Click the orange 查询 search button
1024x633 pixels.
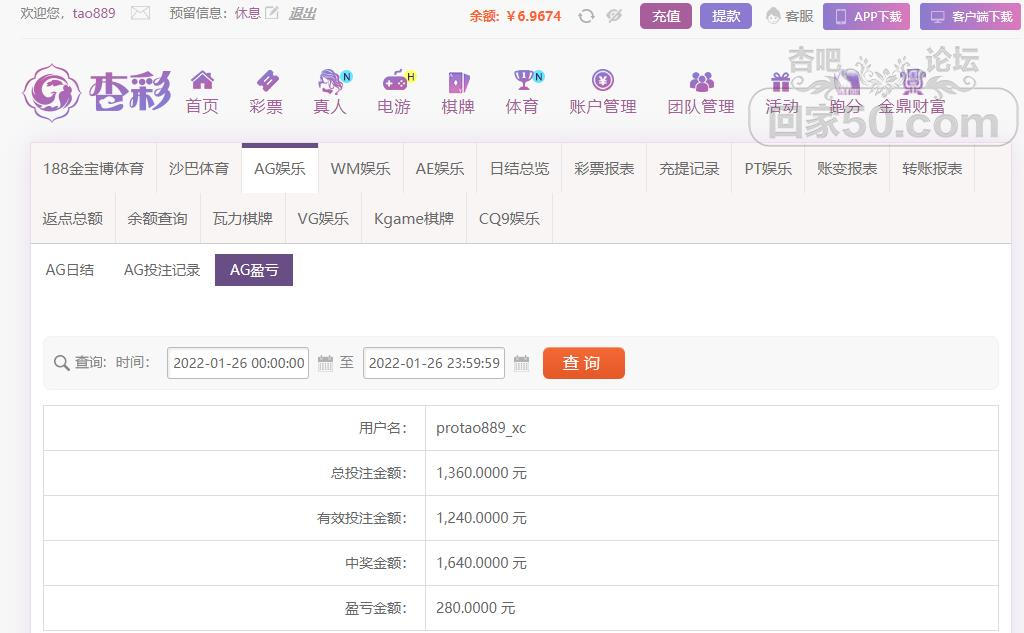(584, 363)
